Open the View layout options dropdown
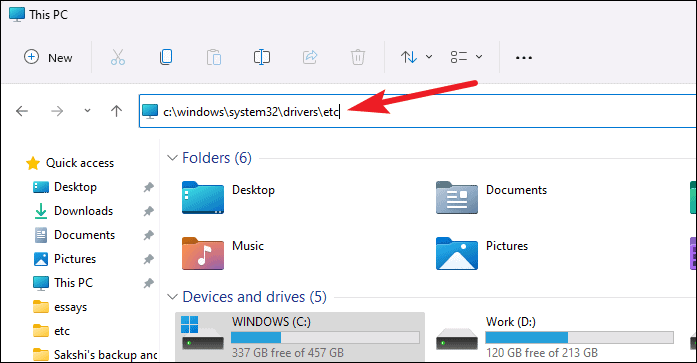Viewport: 697px width, 363px height. (466, 57)
